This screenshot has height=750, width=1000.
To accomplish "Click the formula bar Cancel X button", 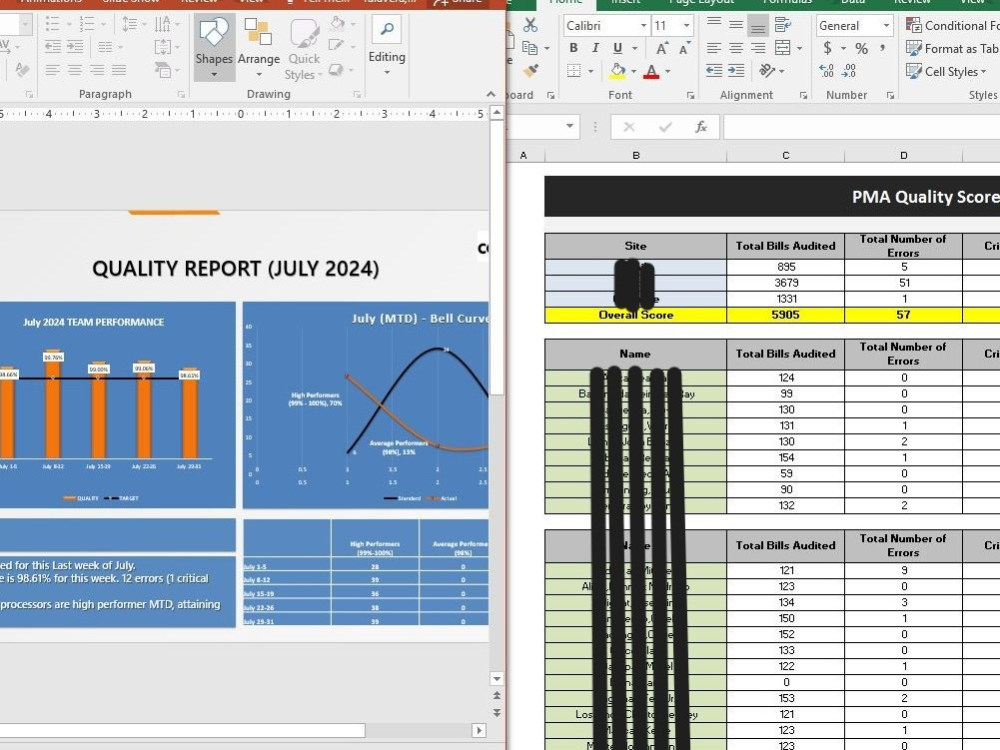I will click(629, 127).
